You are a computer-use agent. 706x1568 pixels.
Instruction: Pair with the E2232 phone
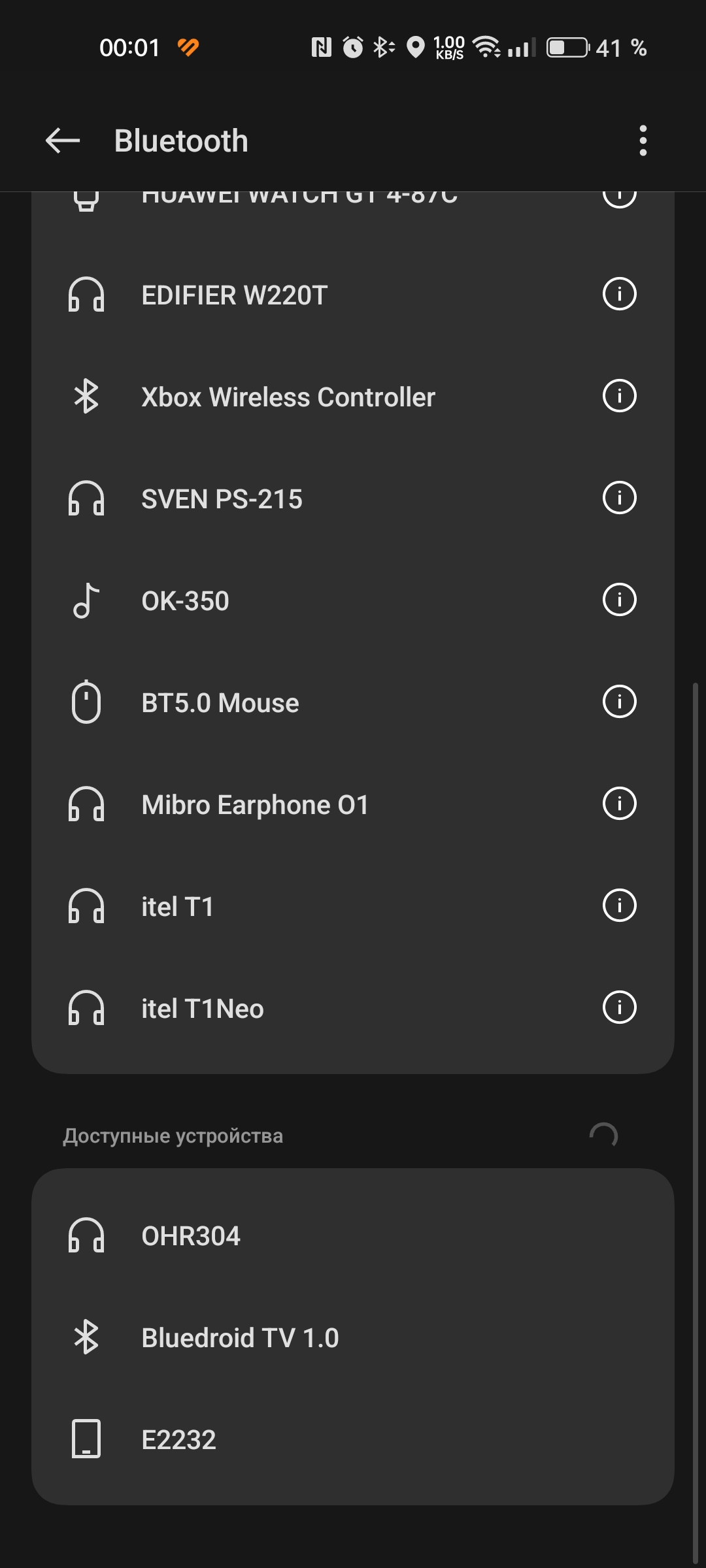(353, 1440)
